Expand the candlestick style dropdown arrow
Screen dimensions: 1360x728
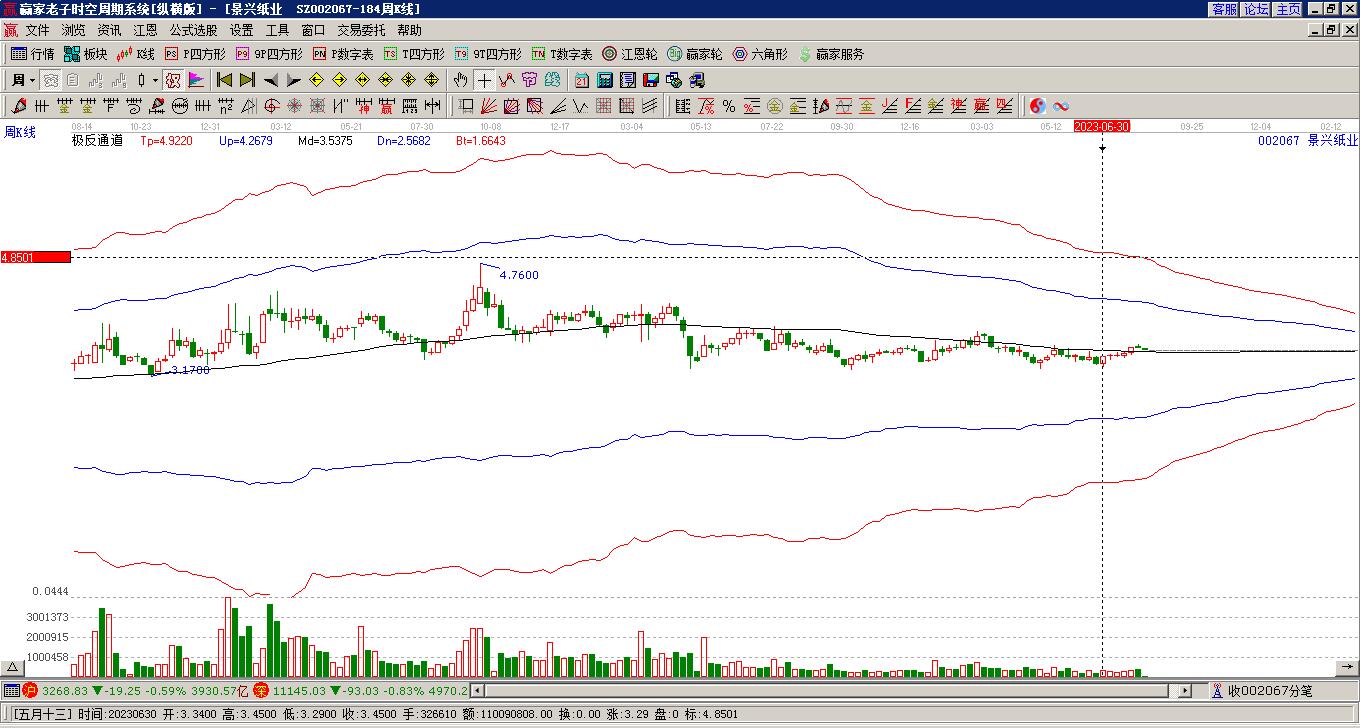point(155,80)
